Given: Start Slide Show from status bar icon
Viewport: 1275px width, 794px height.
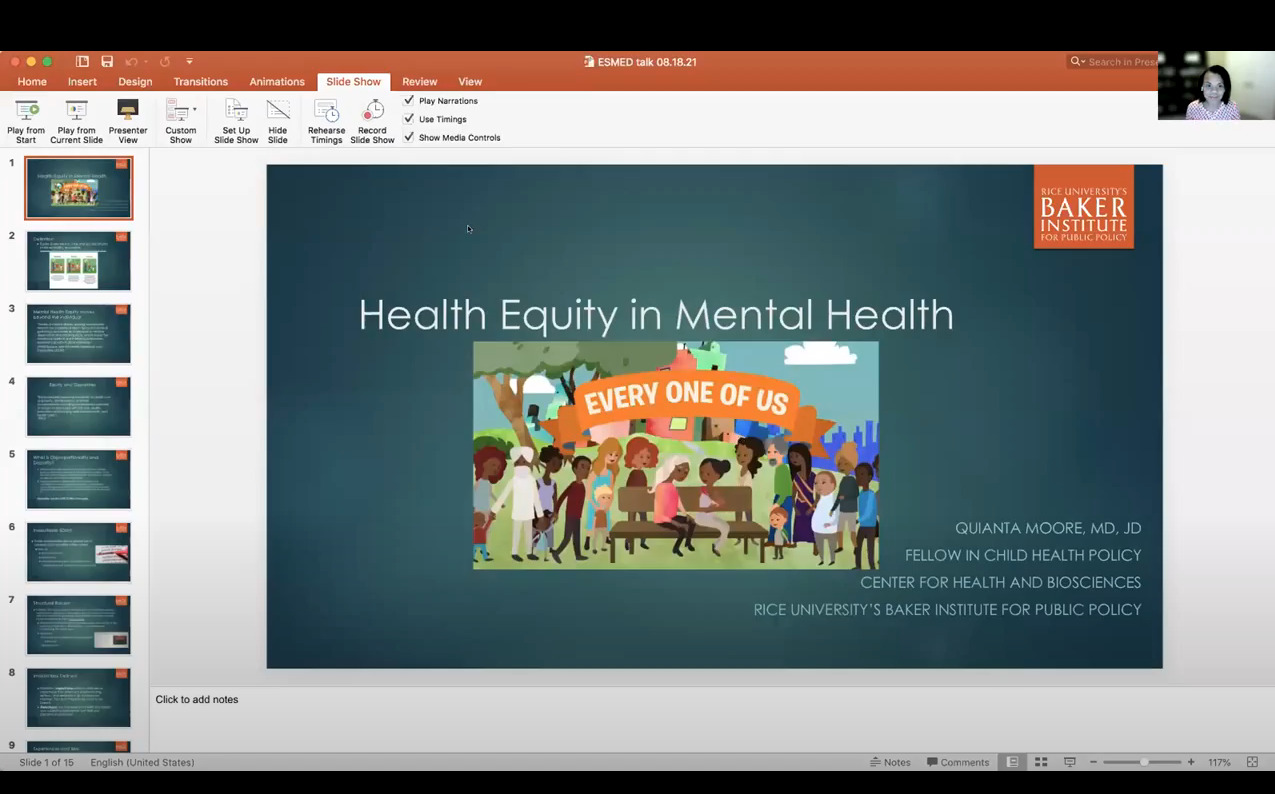Looking at the screenshot, I should (1069, 762).
